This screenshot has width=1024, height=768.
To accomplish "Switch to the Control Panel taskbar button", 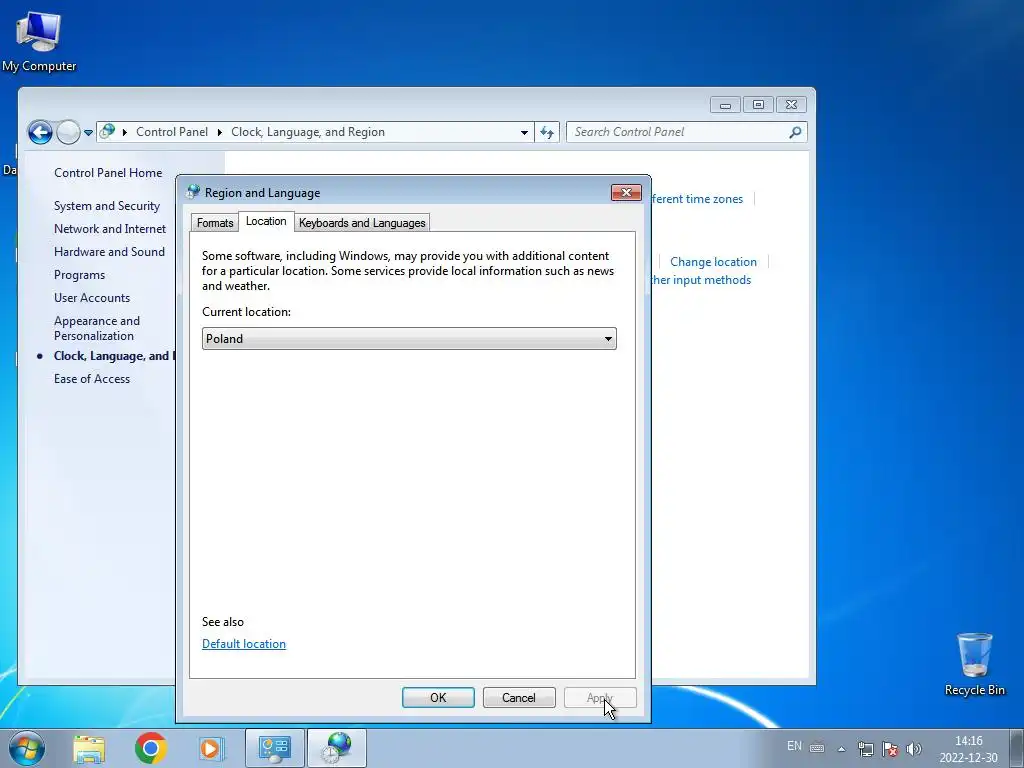I will (x=274, y=748).
